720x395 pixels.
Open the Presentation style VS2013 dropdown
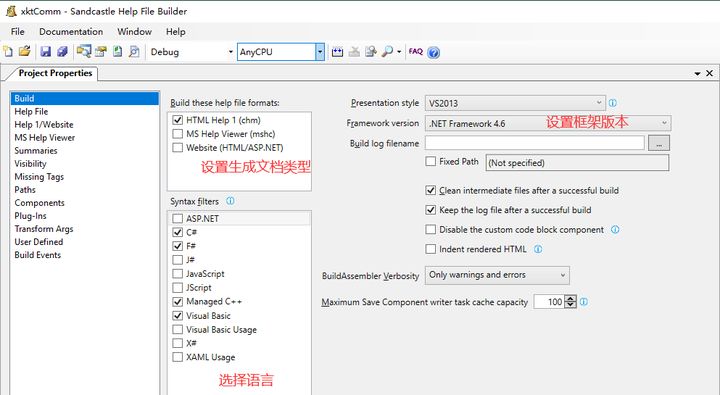click(x=515, y=103)
